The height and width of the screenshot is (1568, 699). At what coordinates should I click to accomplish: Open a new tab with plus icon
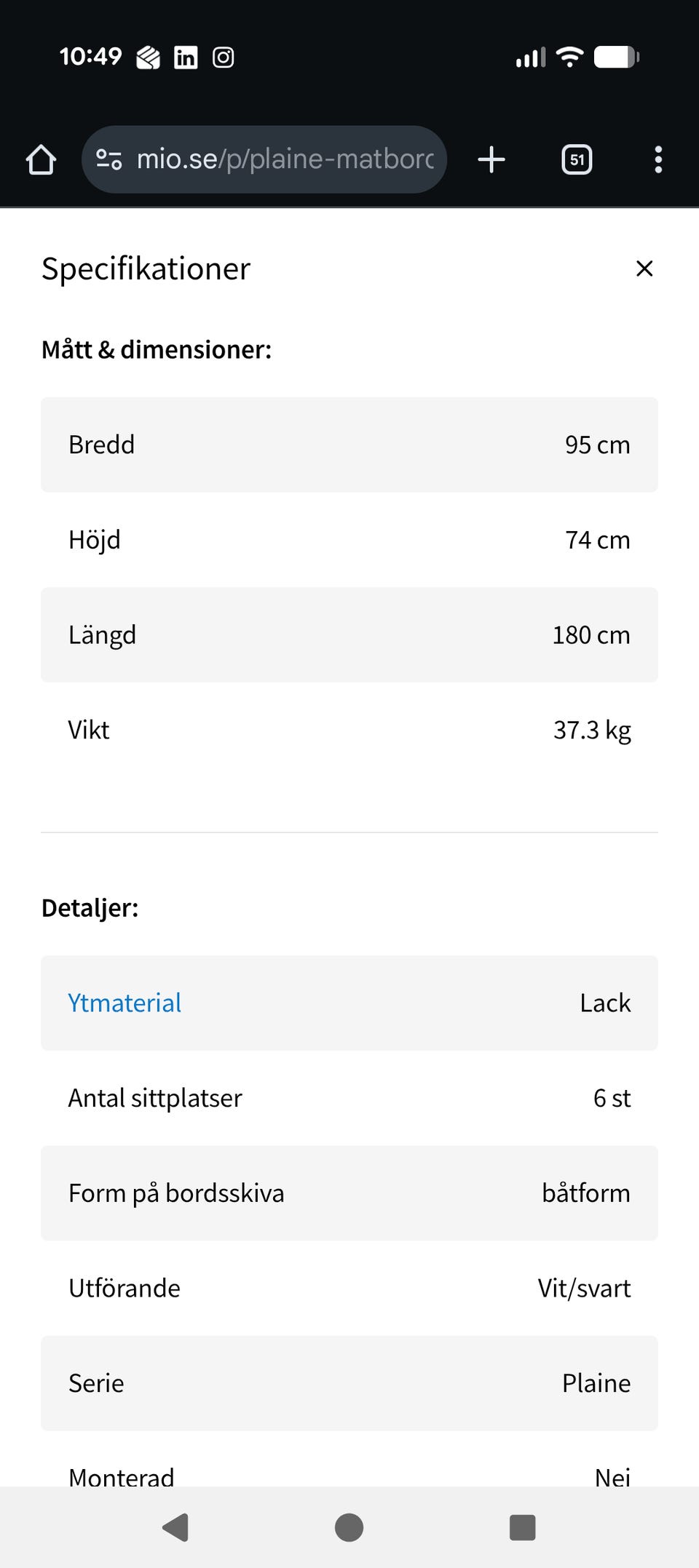tap(491, 159)
